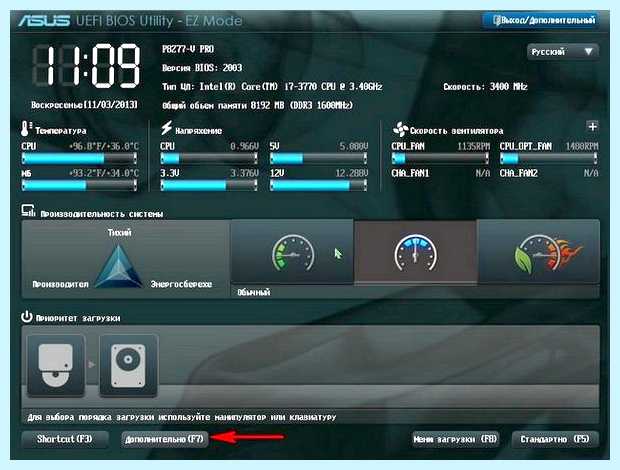
Task: Click the Тихий performance triangle icon
Action: coord(119,264)
